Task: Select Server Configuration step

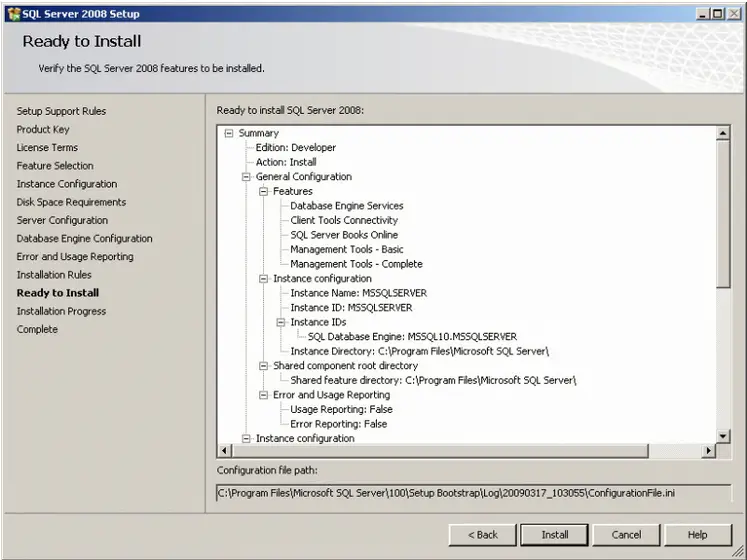Action: pyautogui.click(x=62, y=220)
